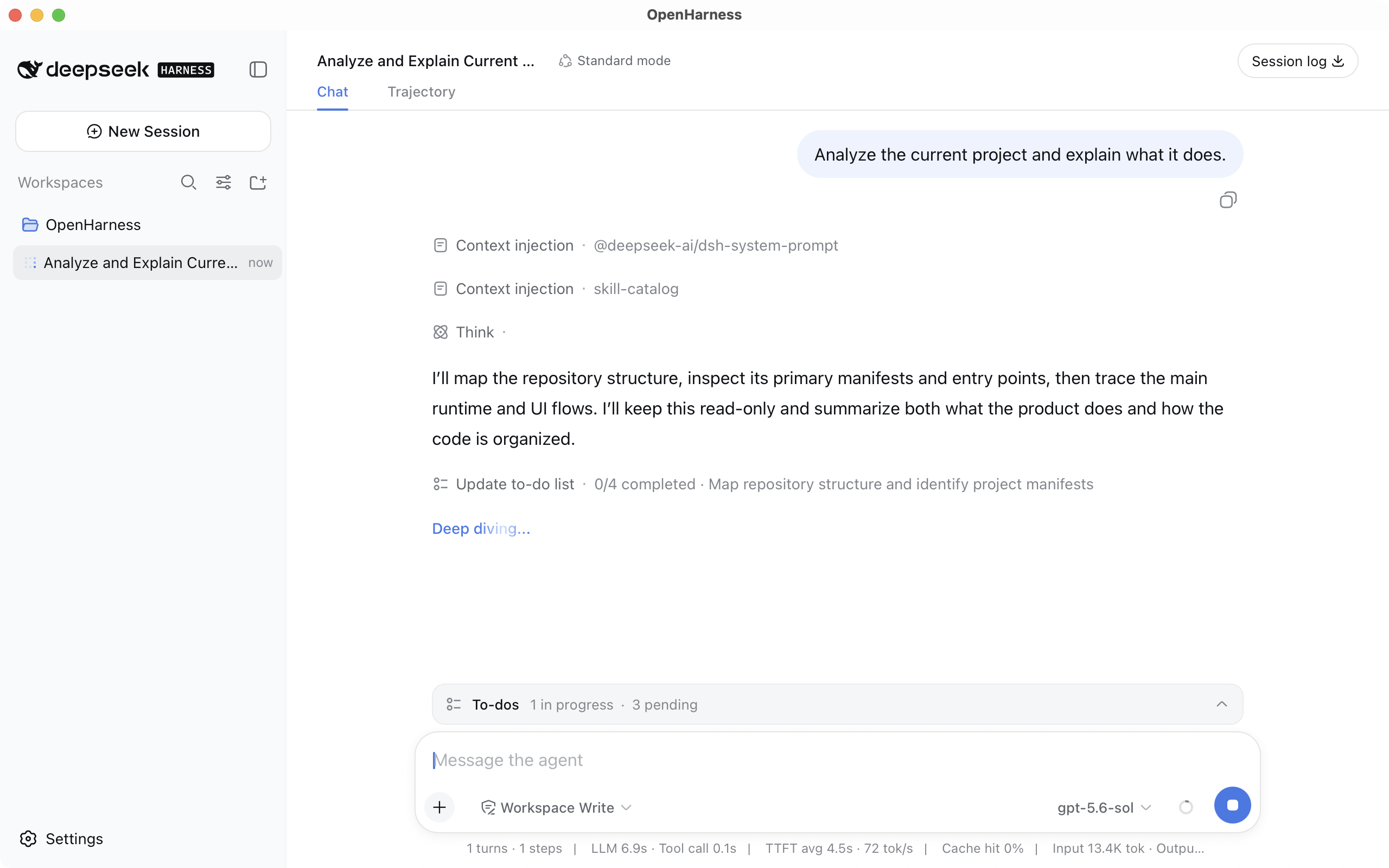Screen dimensions: 1389x868
Task: Click 'TTFT avg 4.5s · 72 tok/s' status
Action: coord(839,848)
